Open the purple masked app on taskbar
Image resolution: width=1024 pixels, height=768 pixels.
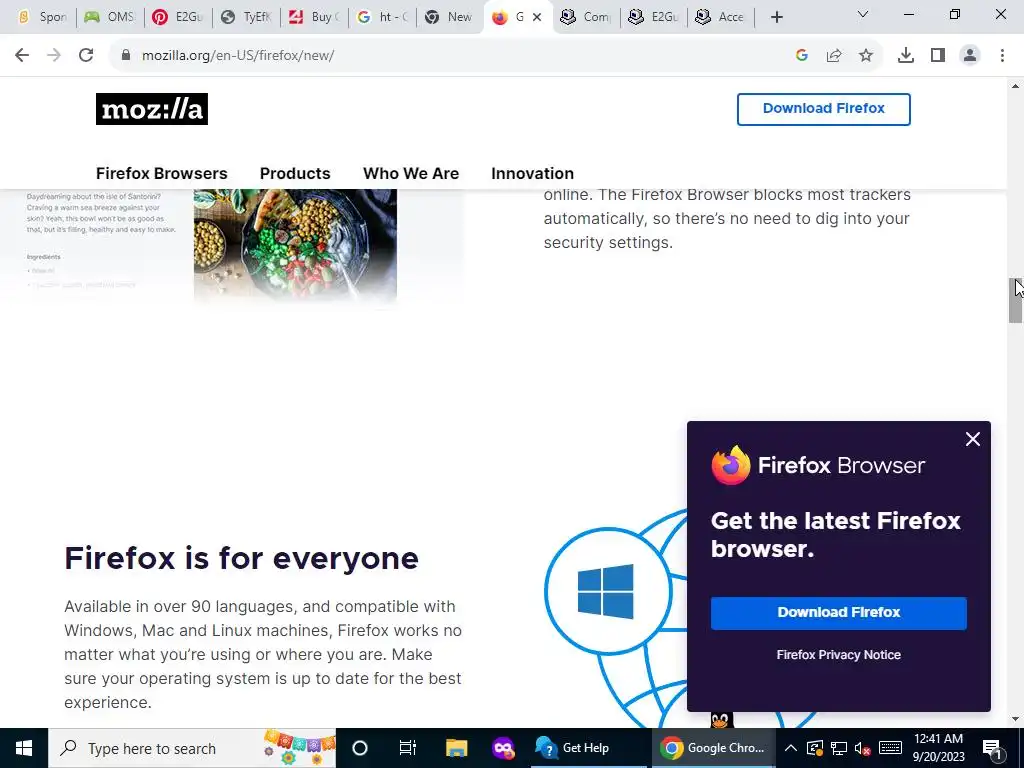tap(504, 748)
